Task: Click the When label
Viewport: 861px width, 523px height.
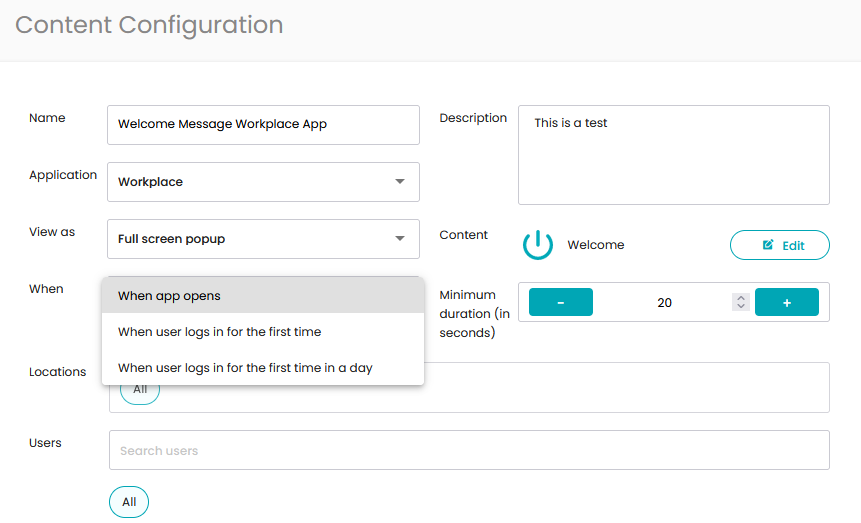Action: point(46,289)
